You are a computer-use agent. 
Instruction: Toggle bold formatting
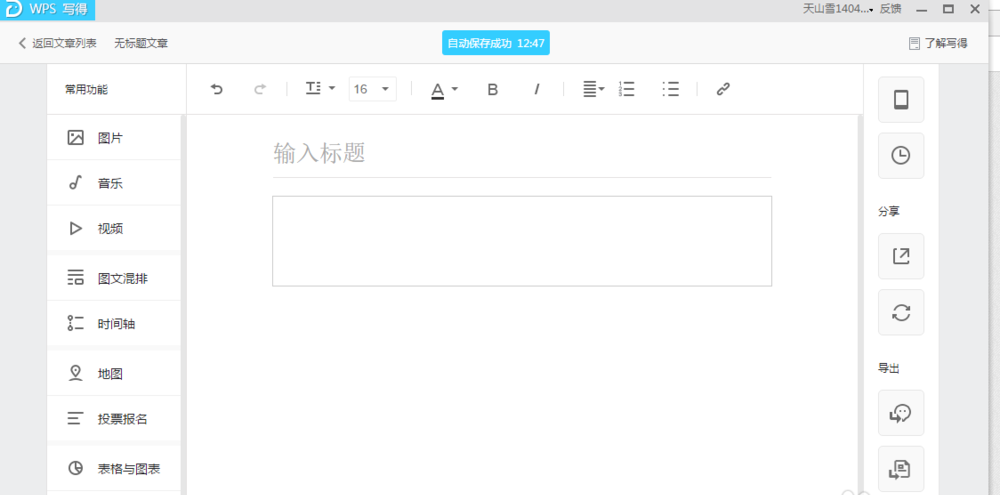492,89
